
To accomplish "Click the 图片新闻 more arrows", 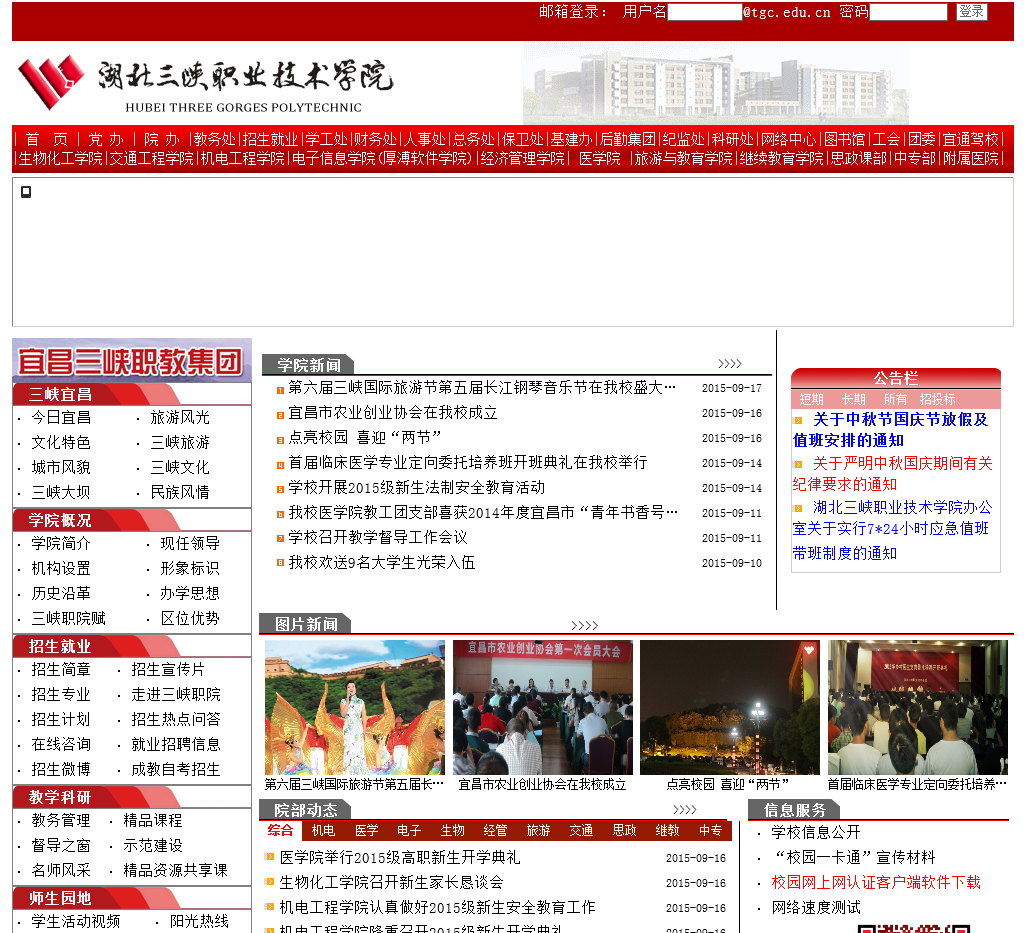I will tap(584, 625).
